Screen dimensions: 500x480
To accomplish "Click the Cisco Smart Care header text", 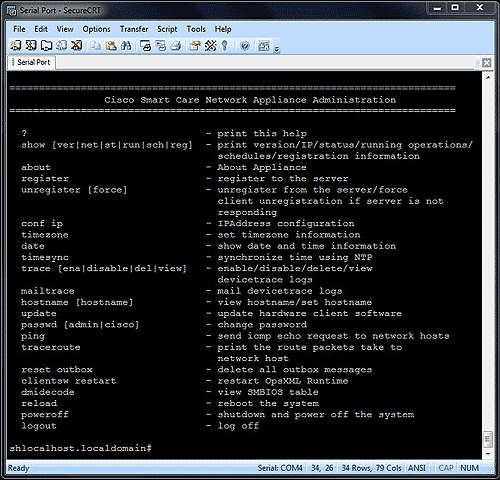I will 250,100.
